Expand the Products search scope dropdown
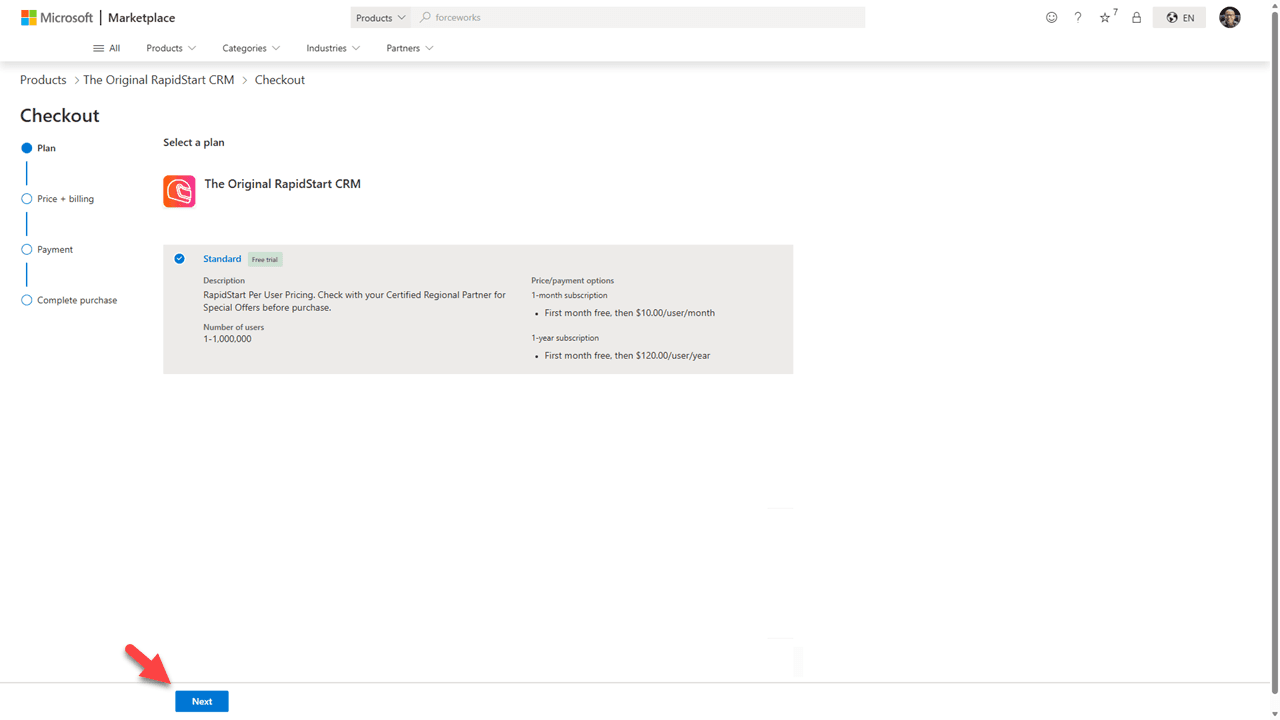 pyautogui.click(x=380, y=18)
